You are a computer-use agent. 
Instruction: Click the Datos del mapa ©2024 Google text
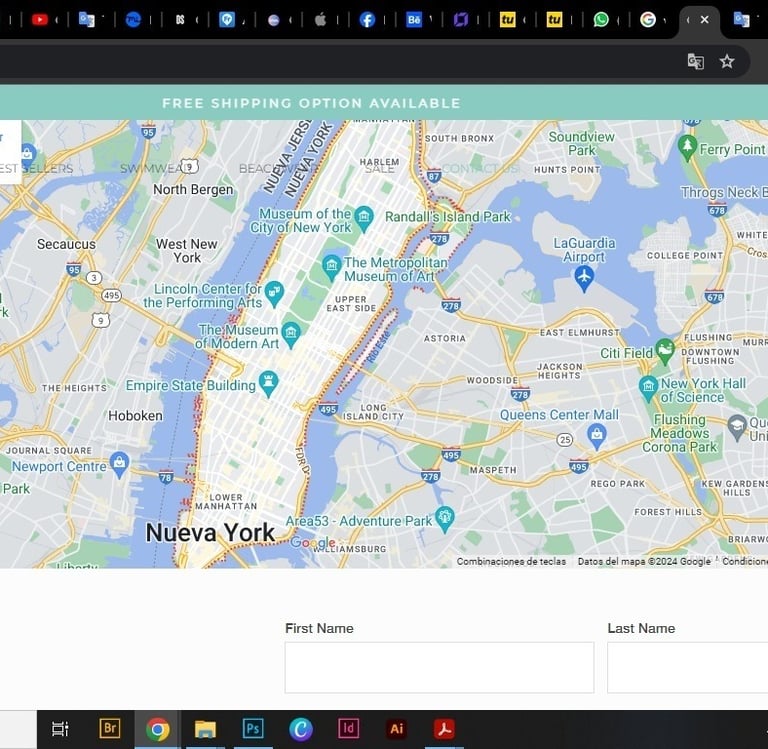coord(644,561)
